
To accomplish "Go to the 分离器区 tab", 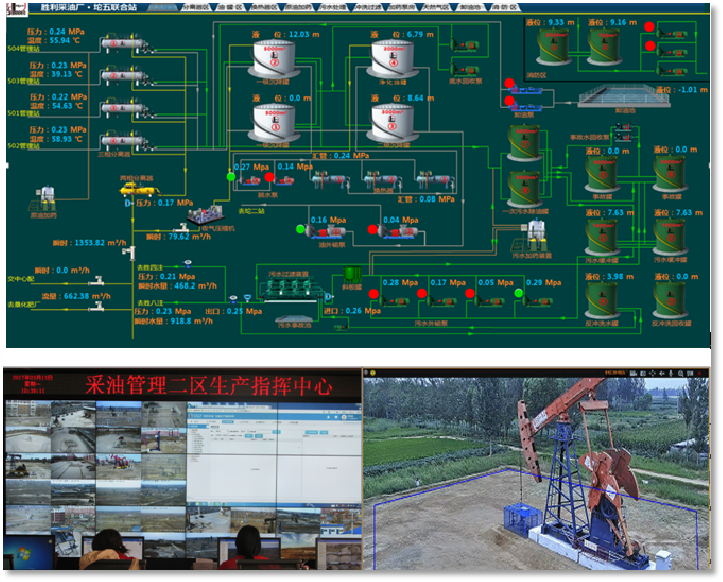I will point(194,7).
